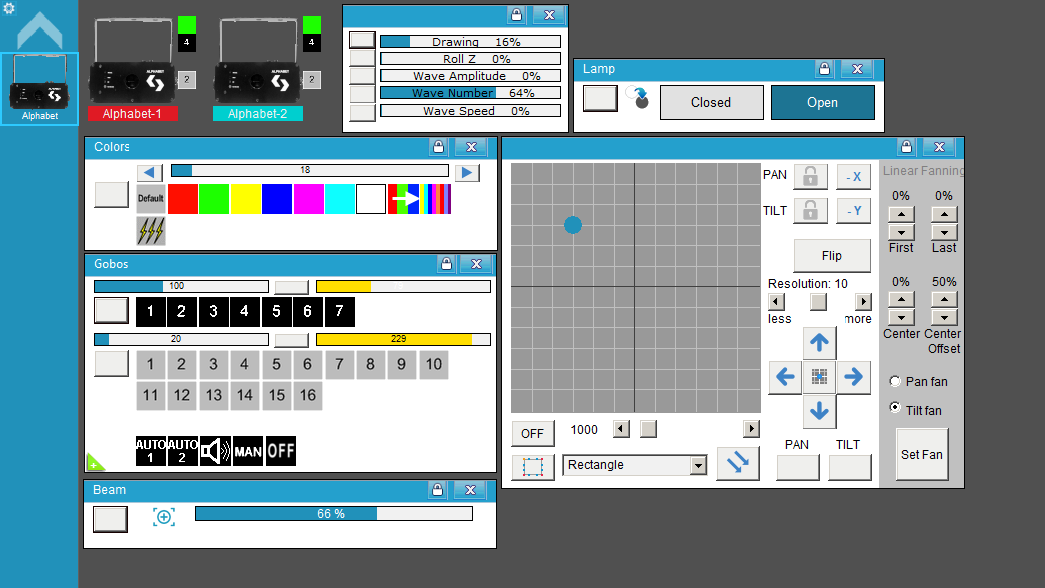Lock the pan/tilt position panel
The height and width of the screenshot is (588, 1045).
tap(906, 147)
